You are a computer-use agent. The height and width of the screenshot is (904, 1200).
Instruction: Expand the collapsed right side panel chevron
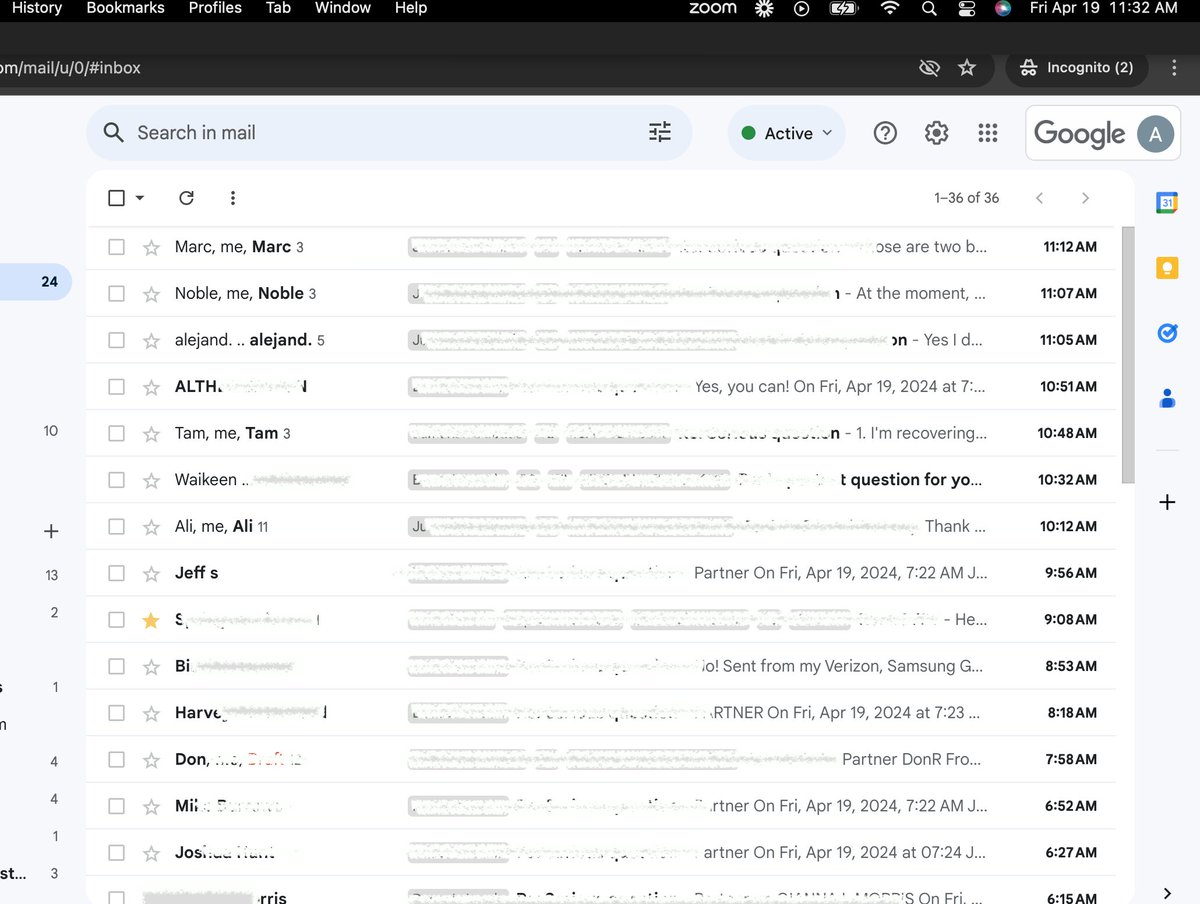(1166, 893)
